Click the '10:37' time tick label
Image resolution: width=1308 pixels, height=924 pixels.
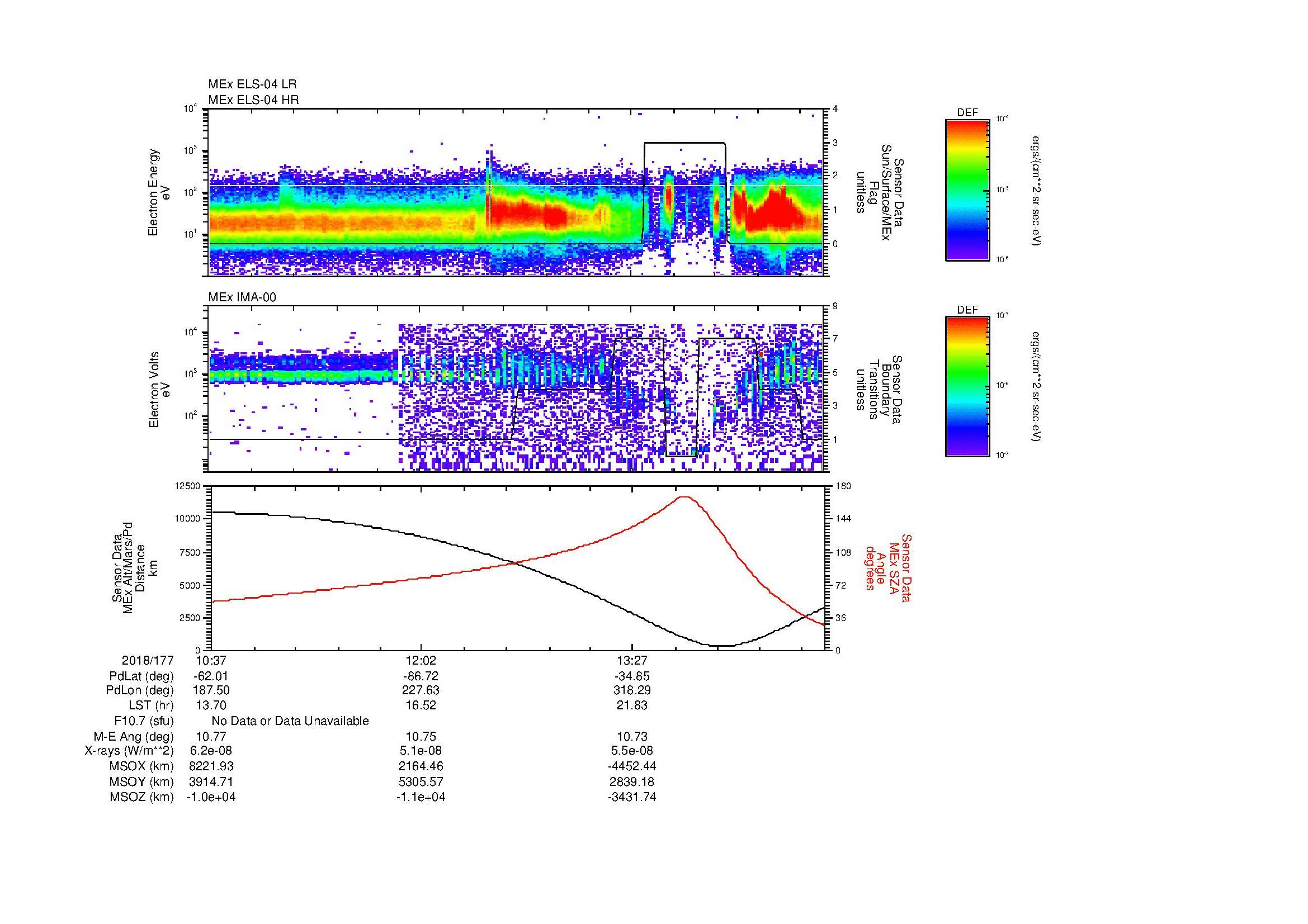click(211, 660)
